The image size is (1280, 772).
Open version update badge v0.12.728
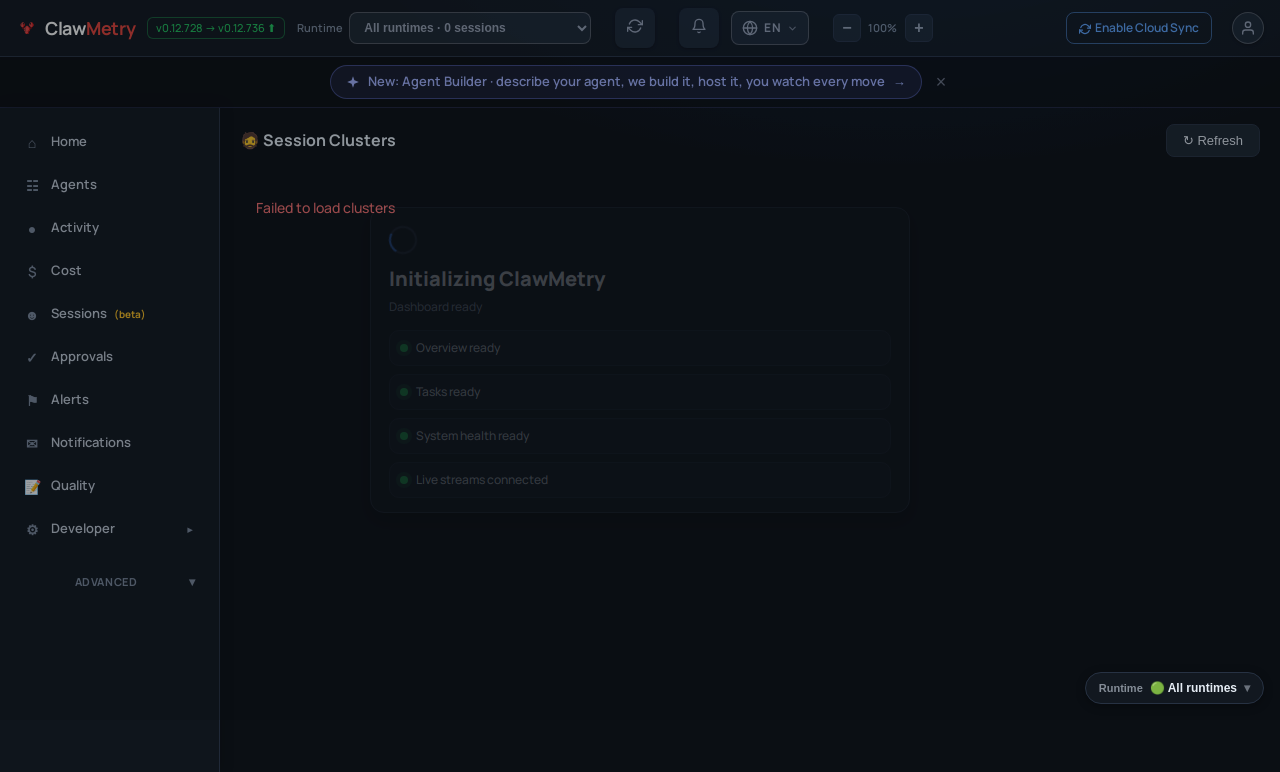tap(216, 28)
